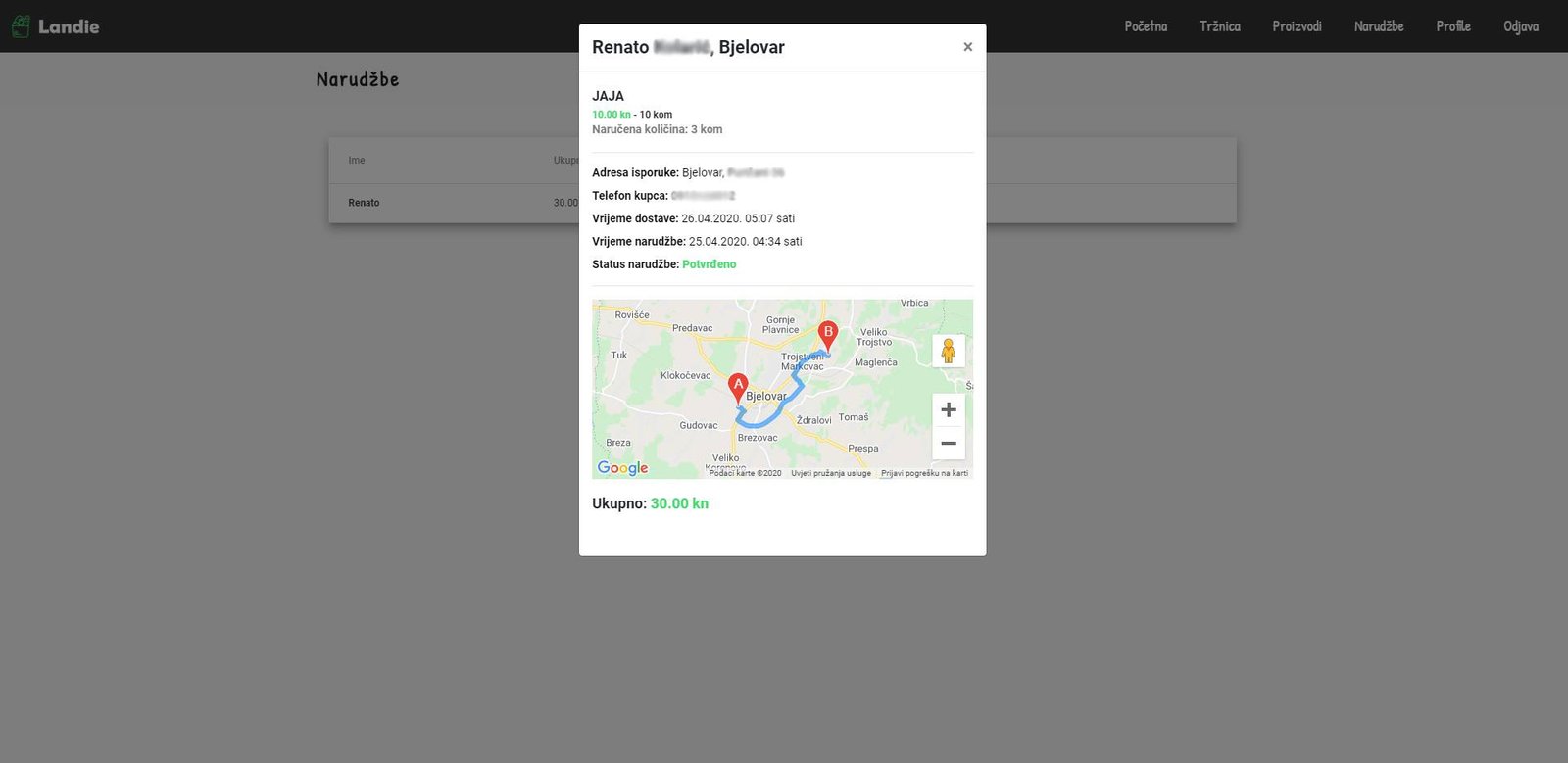Close the Renato order details dialog

click(x=967, y=47)
